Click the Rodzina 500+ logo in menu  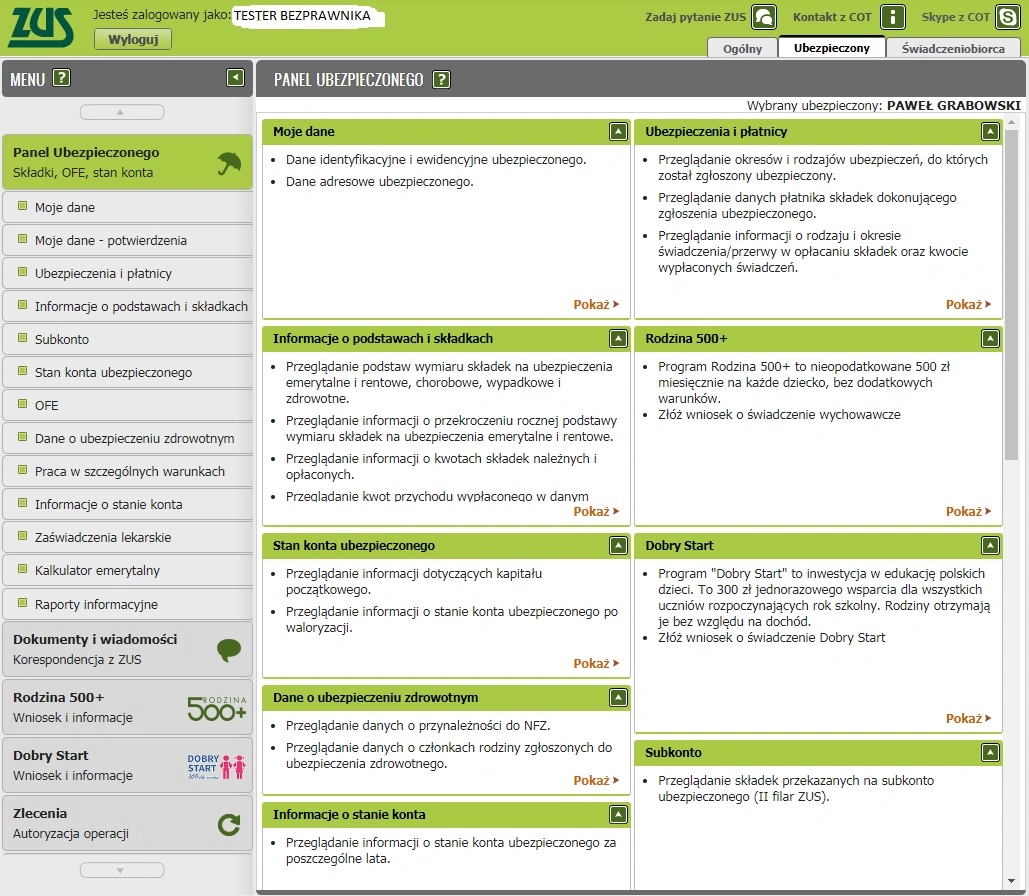click(x=217, y=708)
